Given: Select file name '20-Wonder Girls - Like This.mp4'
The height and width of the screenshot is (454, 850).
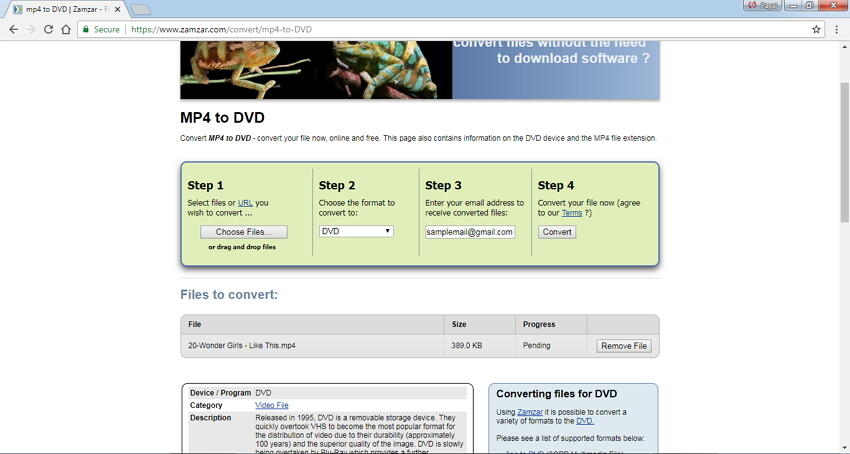Looking at the screenshot, I should pyautogui.click(x=242, y=346).
